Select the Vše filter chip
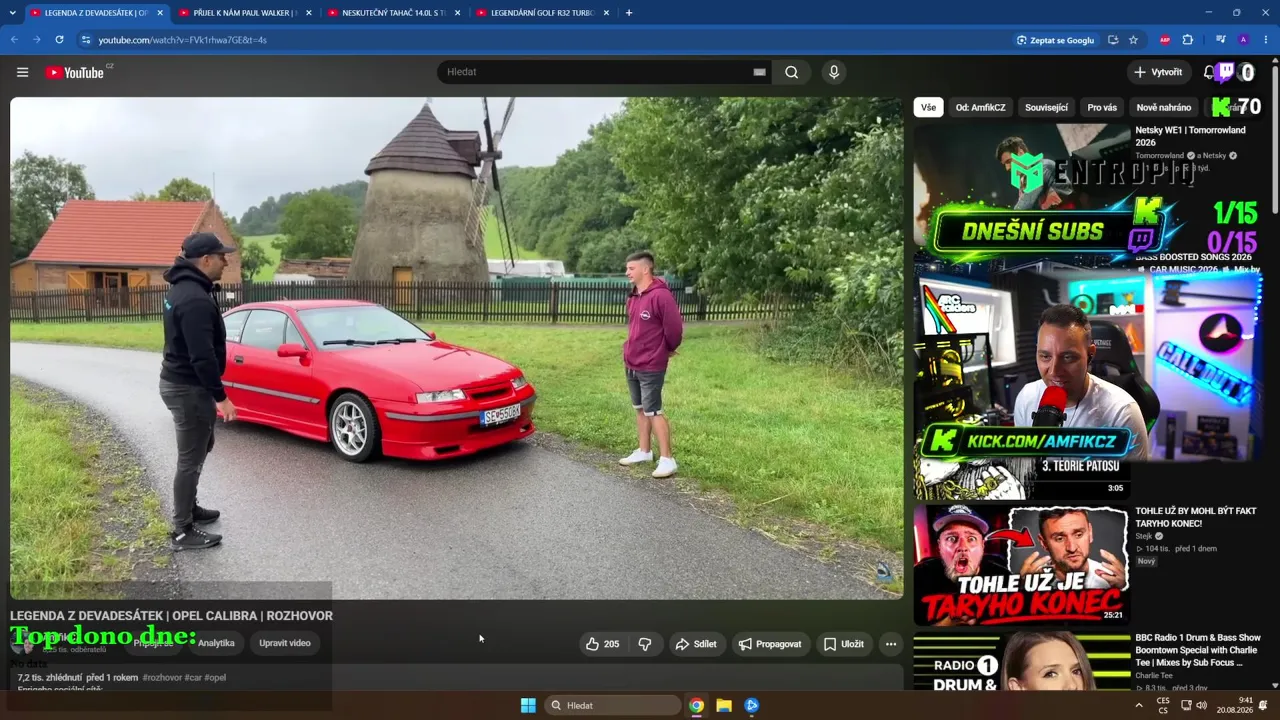The image size is (1280, 720). tap(929, 107)
